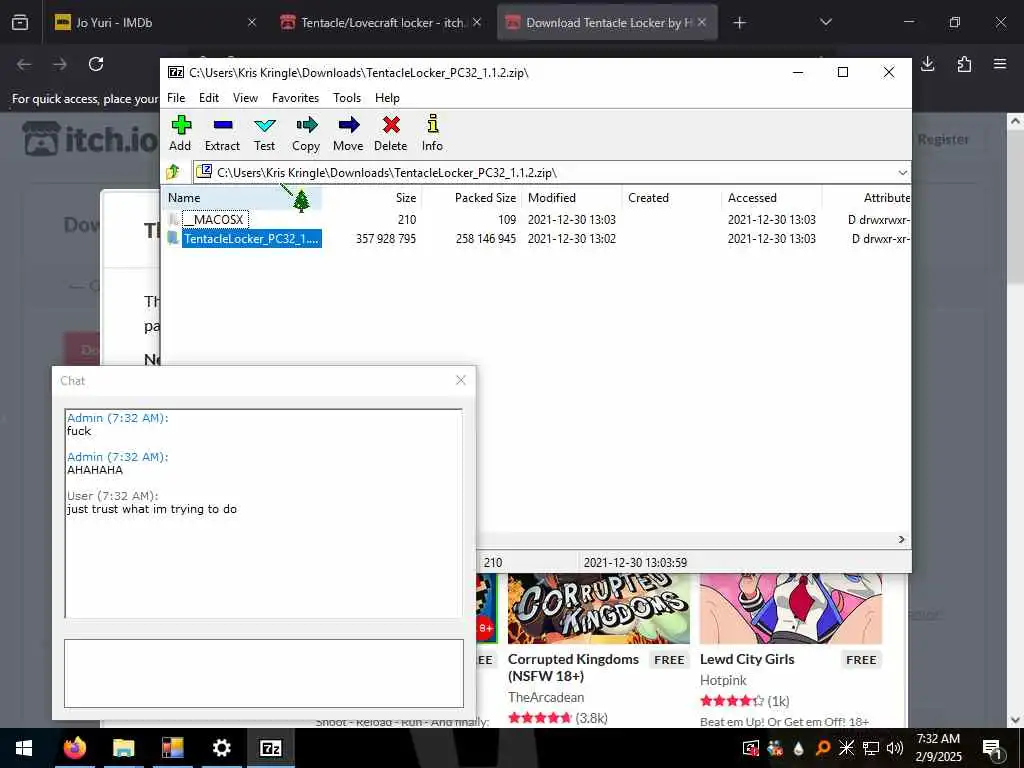Viewport: 1024px width, 768px height.
Task: Click the volume speaker tray icon
Action: coord(895,748)
